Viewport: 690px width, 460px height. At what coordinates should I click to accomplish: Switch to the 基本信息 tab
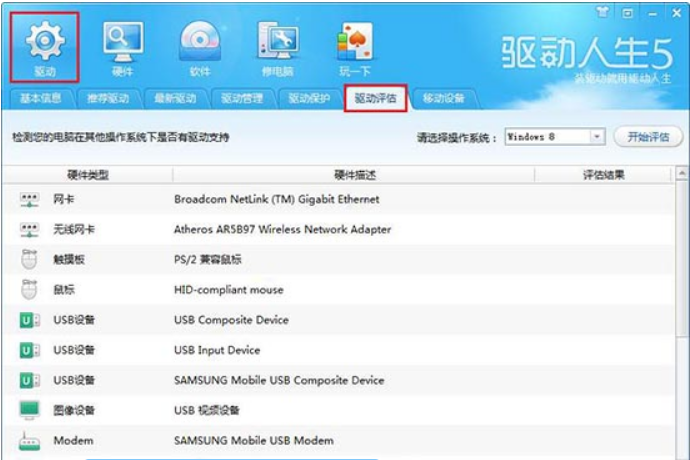40,98
